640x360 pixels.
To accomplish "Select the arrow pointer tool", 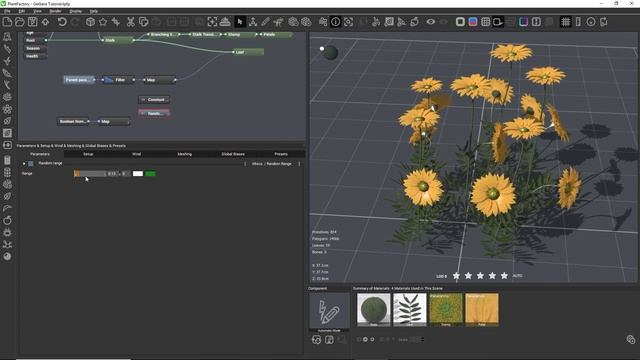I will coord(240,22).
